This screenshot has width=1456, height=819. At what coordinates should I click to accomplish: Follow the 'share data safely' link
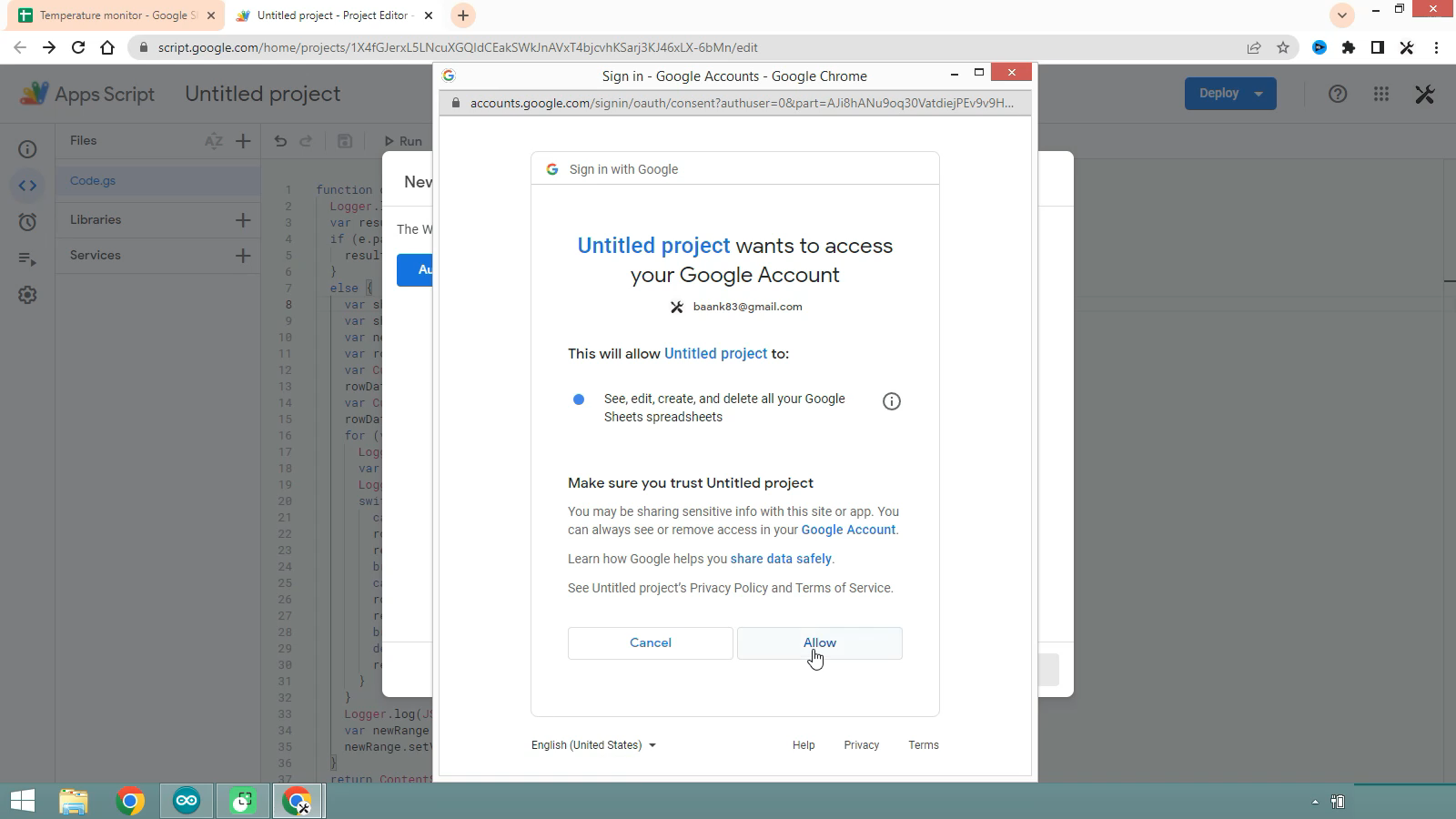click(781, 559)
